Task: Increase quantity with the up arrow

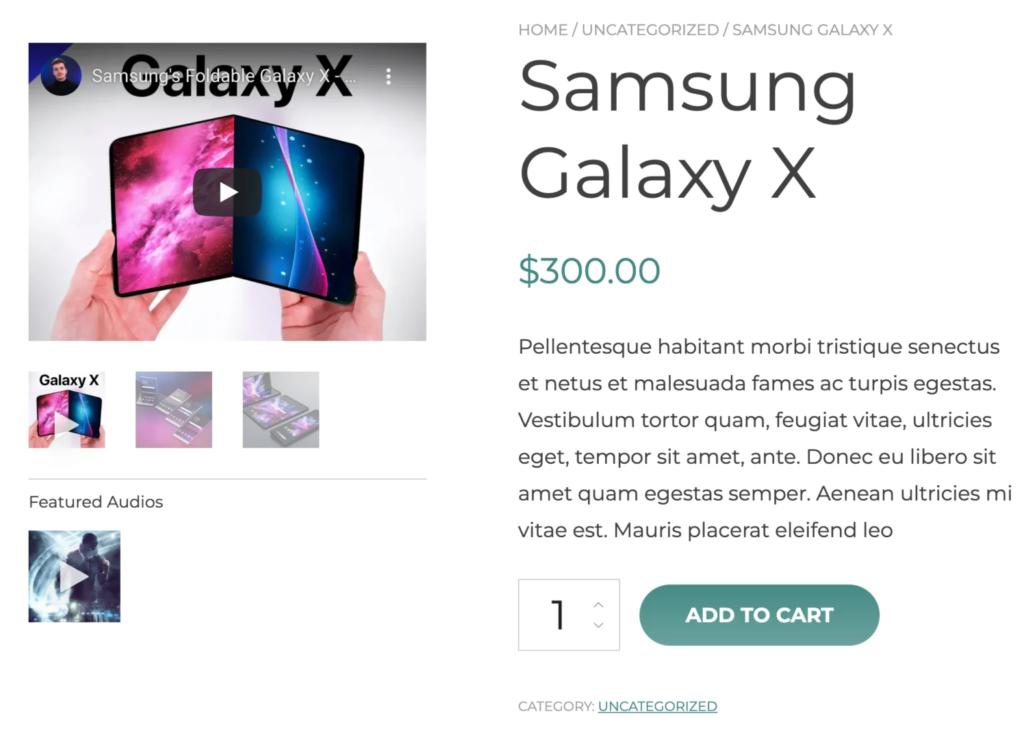Action: coord(598,604)
